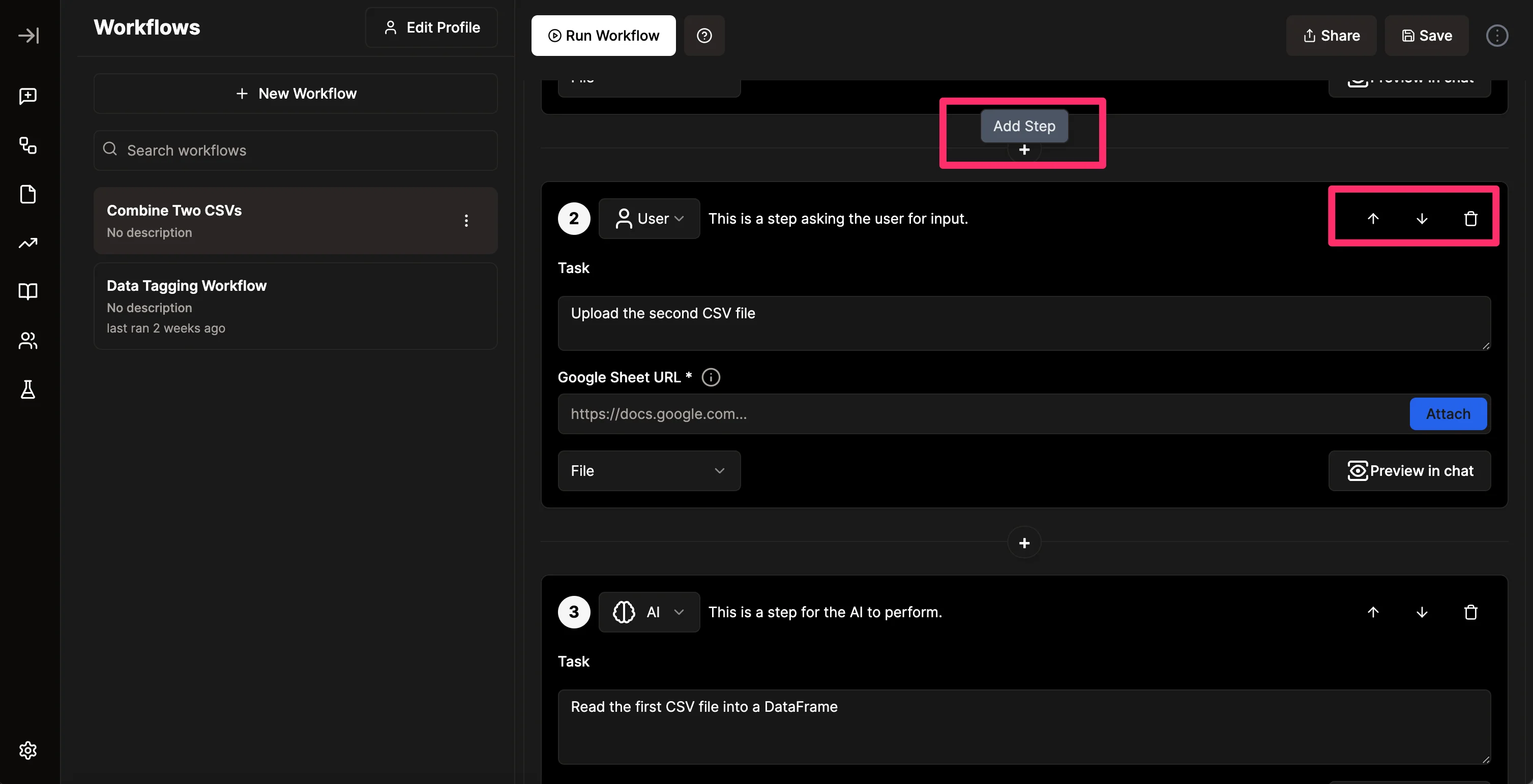Open new chat from sidebar icon
Viewport: 1533px width, 784px height.
click(28, 96)
